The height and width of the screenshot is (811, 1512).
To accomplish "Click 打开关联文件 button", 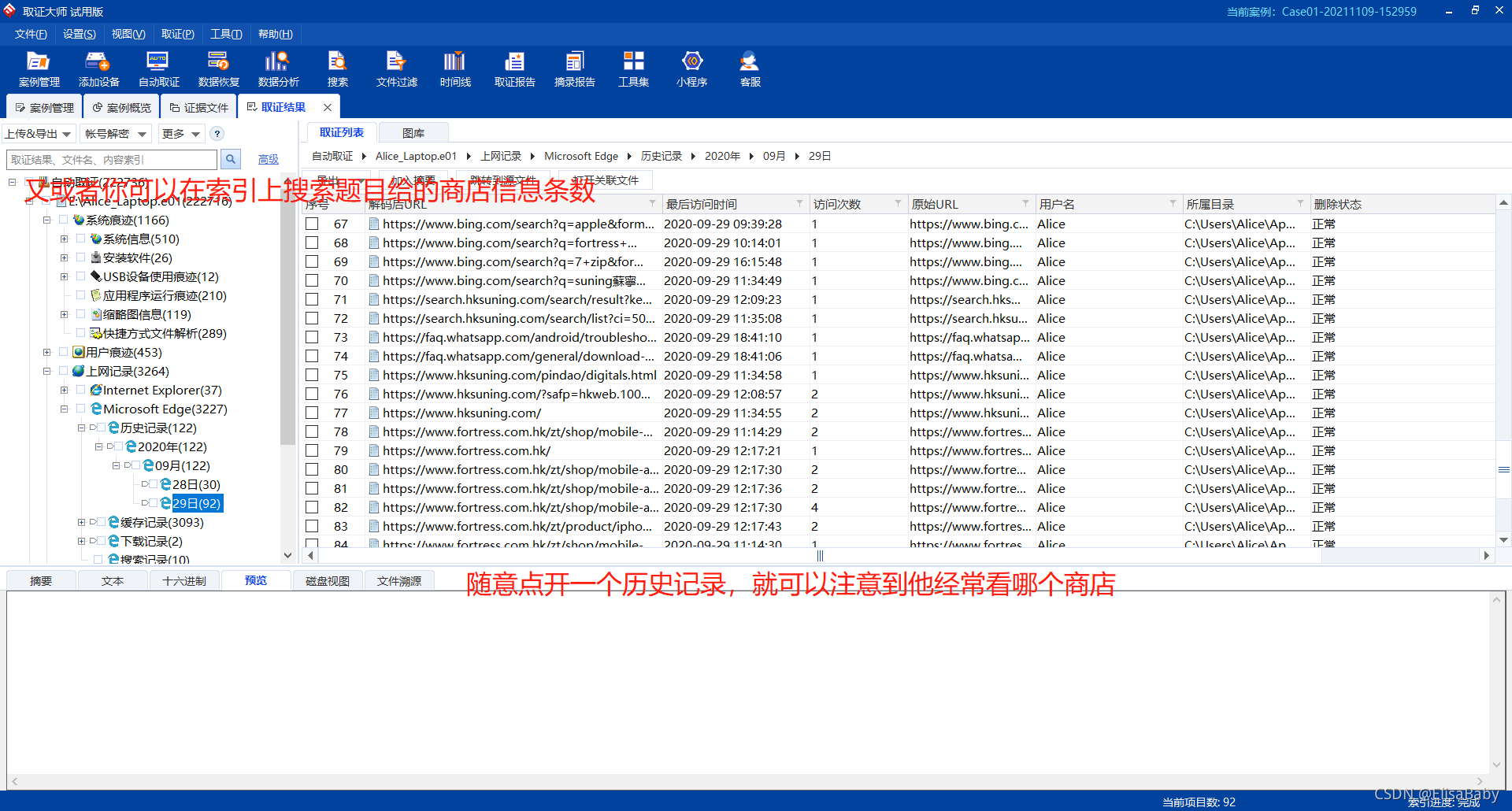I will pyautogui.click(x=606, y=180).
